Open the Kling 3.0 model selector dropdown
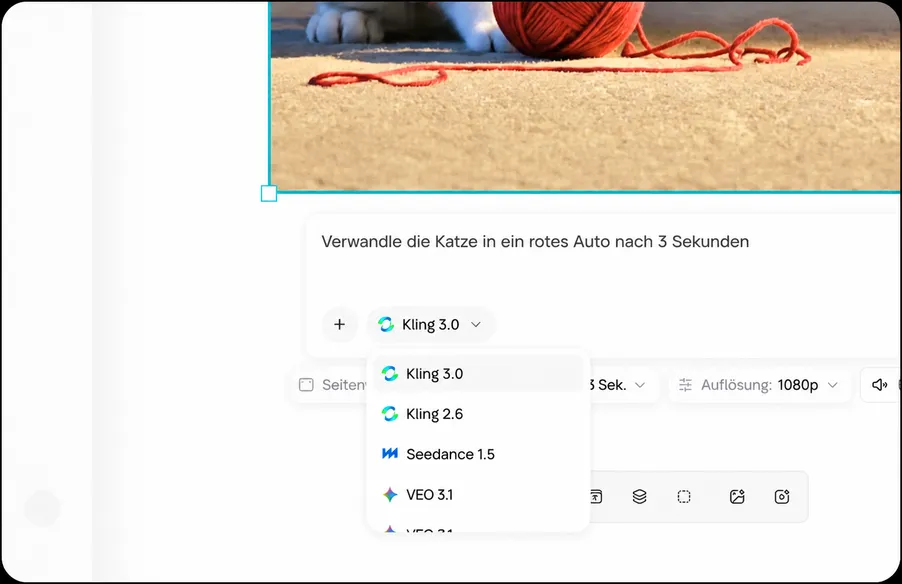This screenshot has width=902, height=584. [430, 325]
